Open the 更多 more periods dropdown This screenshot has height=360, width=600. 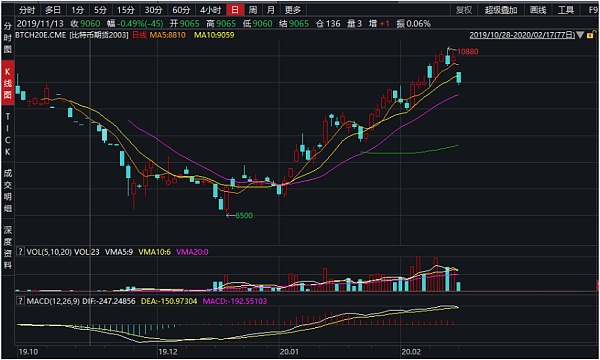coord(293,10)
